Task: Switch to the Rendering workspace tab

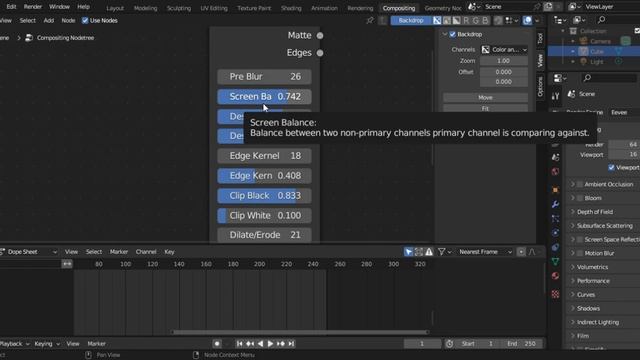Action: coord(360,8)
